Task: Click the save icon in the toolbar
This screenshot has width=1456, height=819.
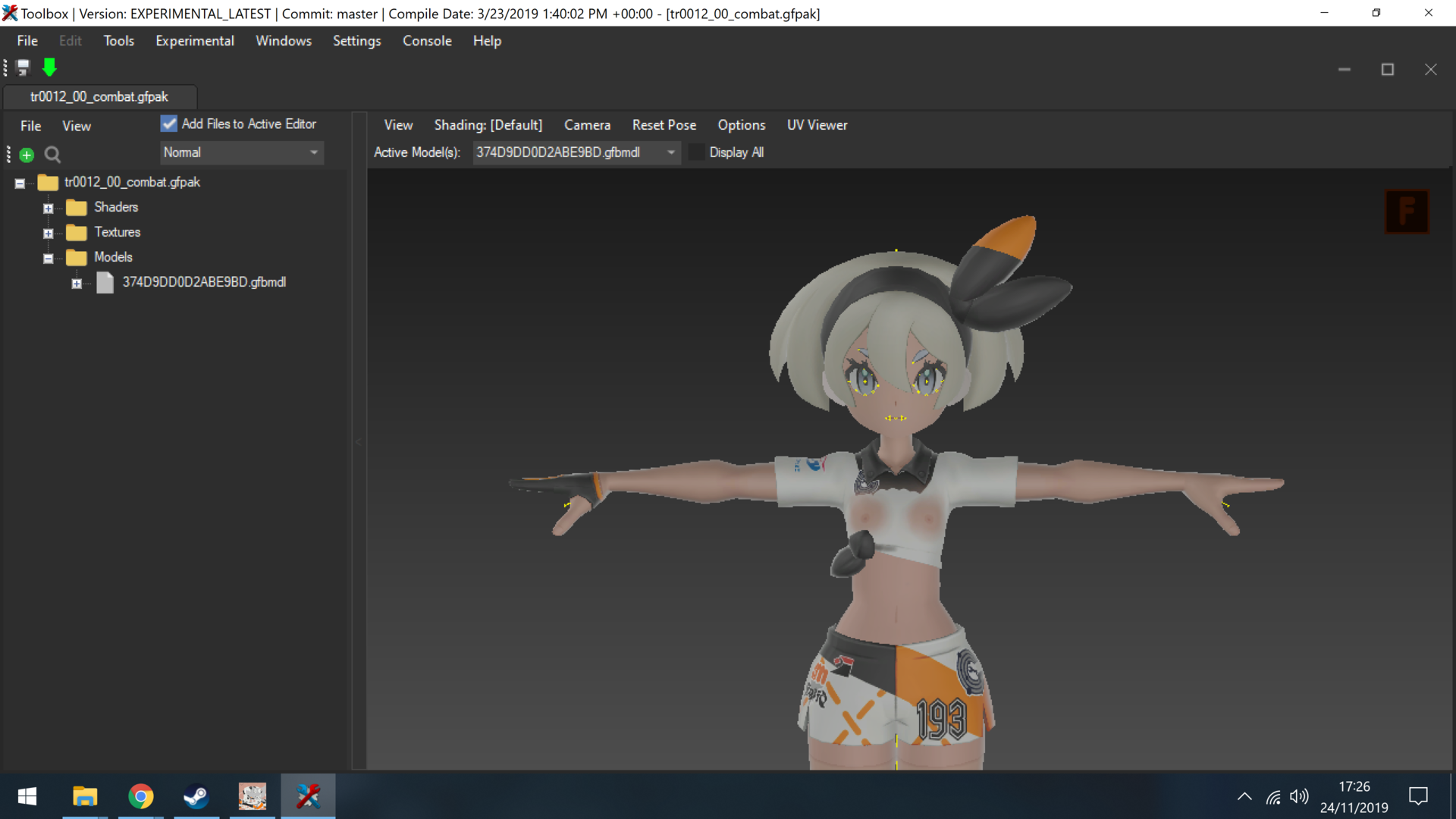Action: (x=23, y=68)
